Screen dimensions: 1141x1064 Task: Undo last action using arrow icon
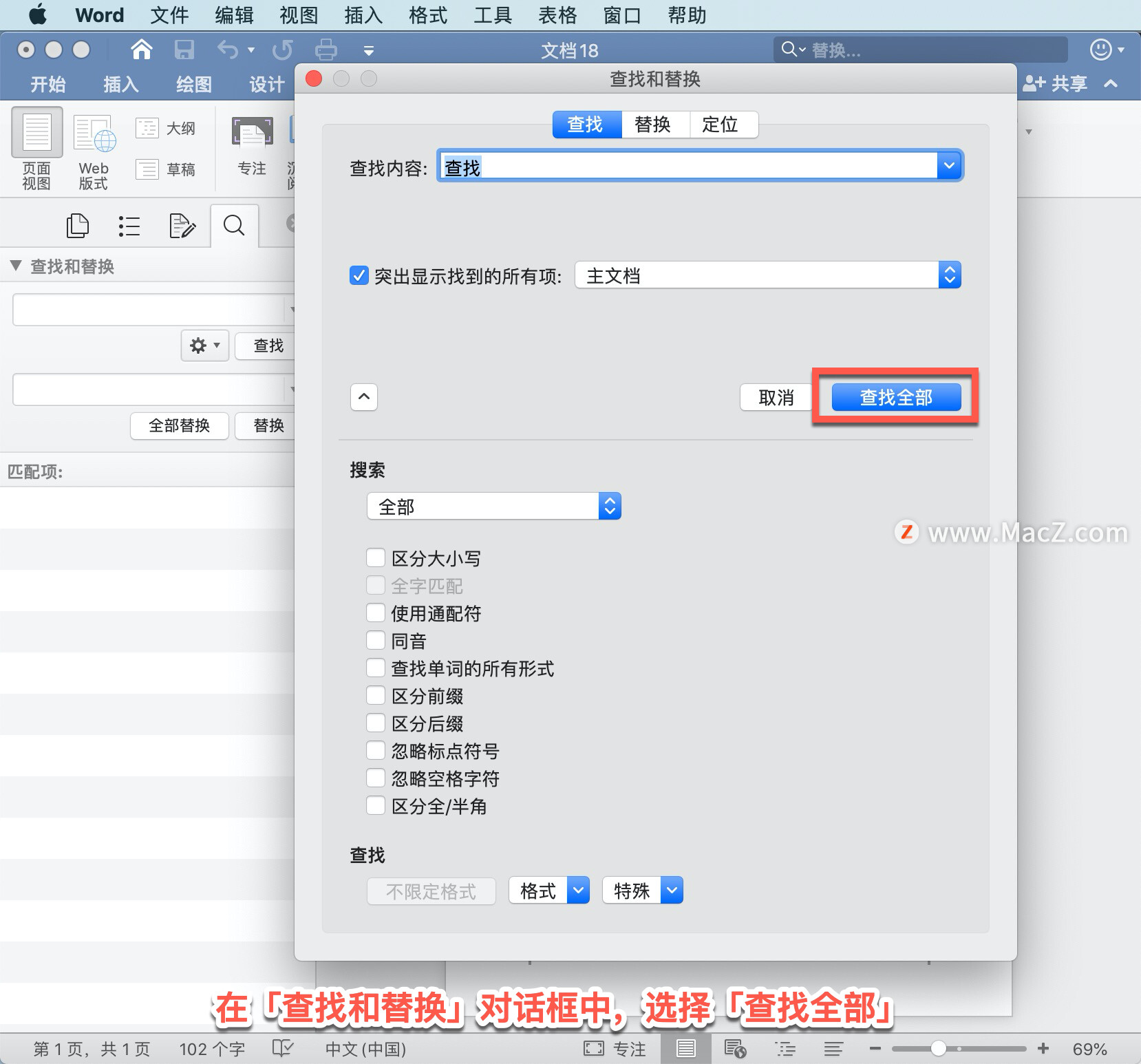[x=228, y=50]
